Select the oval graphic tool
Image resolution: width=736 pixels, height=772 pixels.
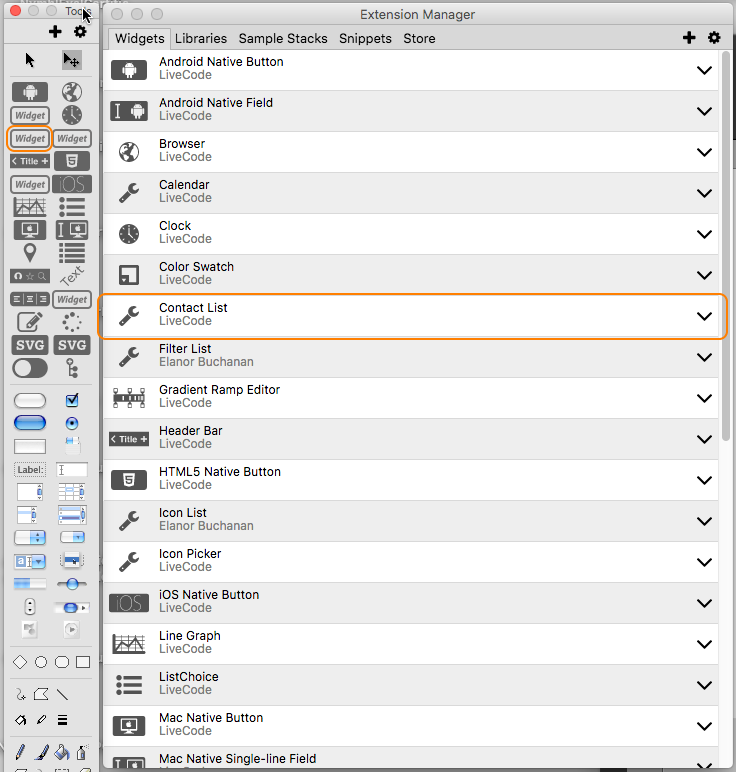[x=41, y=662]
